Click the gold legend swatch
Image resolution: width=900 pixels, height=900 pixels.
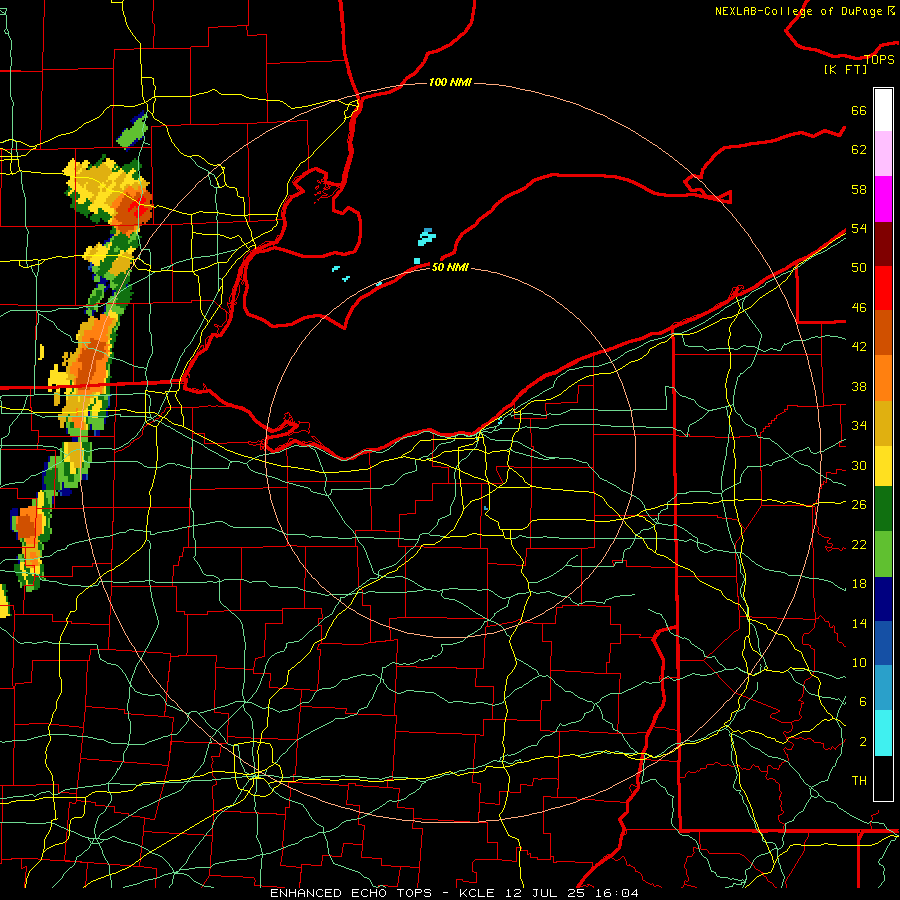883,423
